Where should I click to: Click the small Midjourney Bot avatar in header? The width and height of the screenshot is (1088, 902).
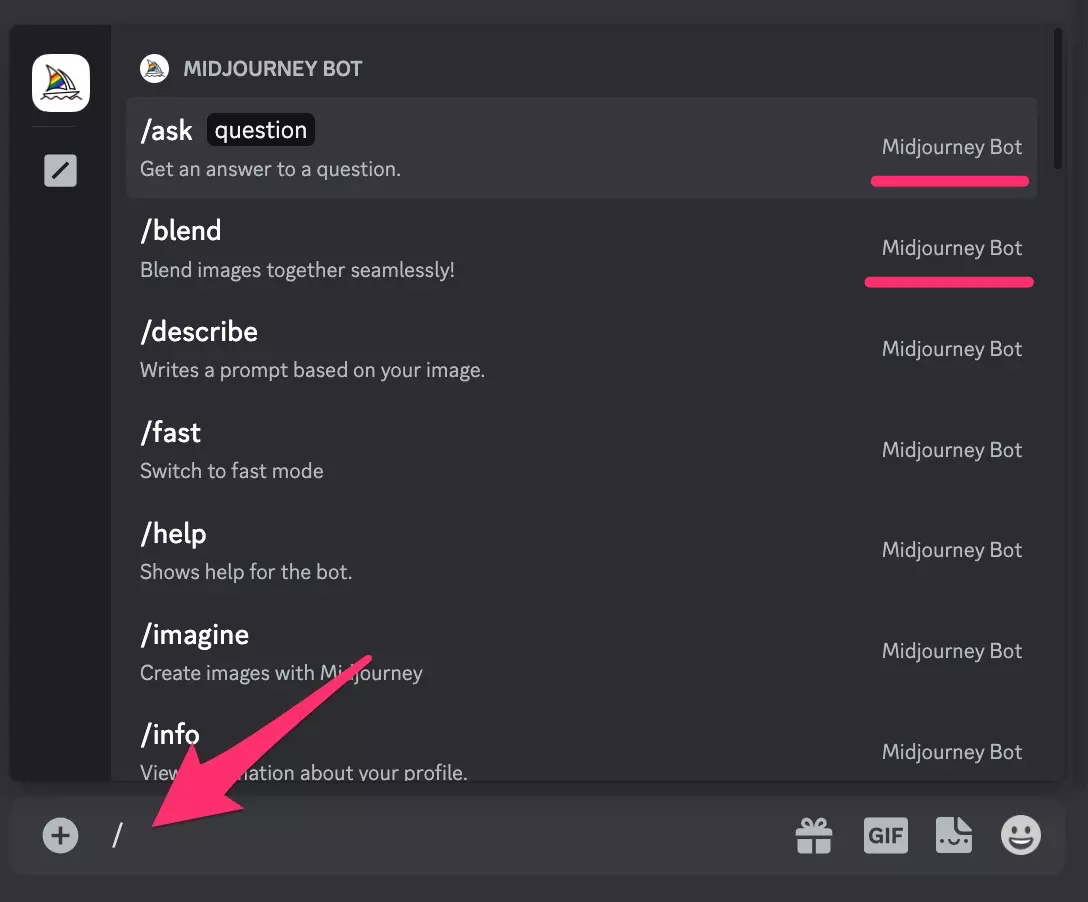(154, 69)
